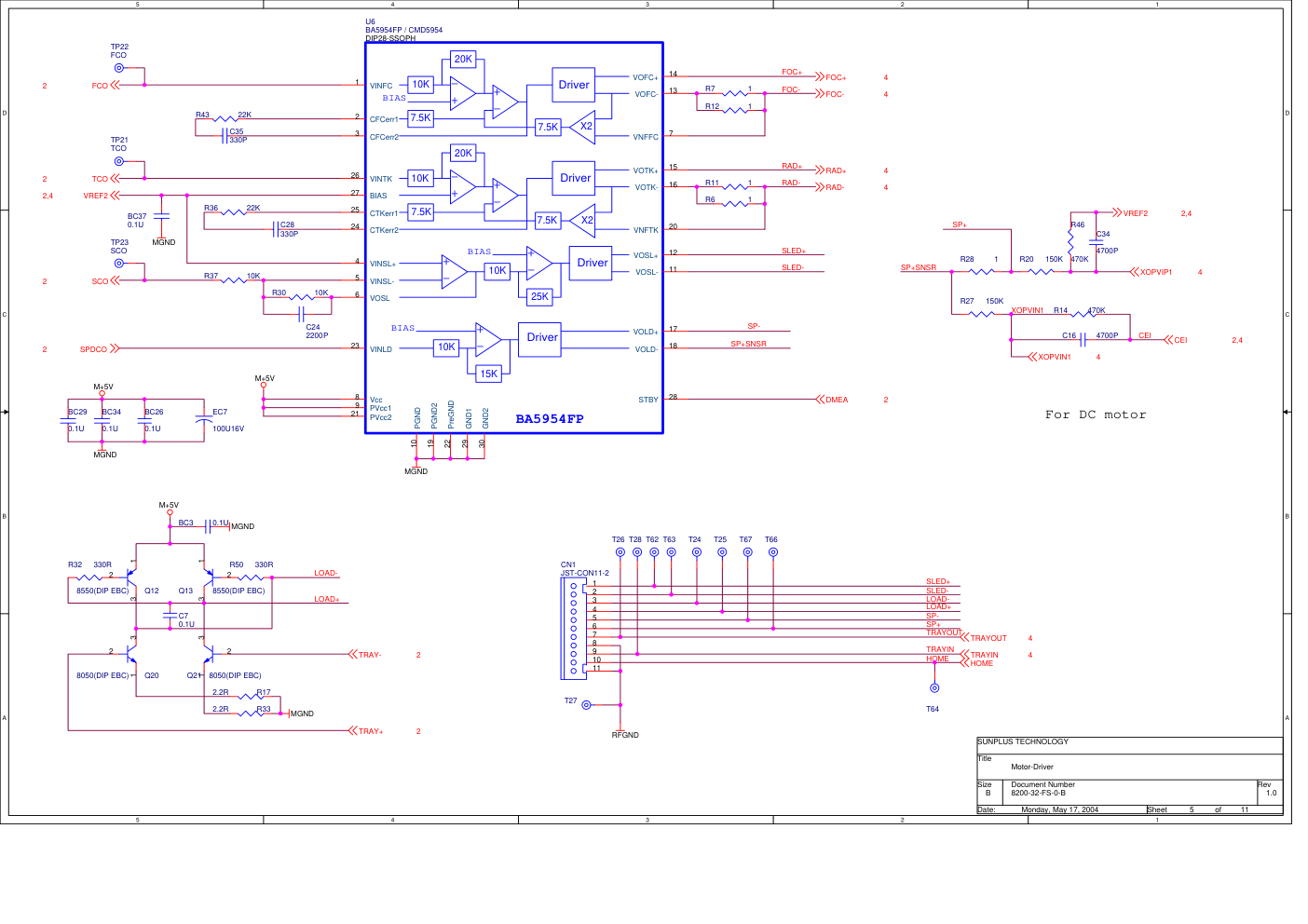Click resistor R27 150K
The image size is (1308, 924).
982,306
